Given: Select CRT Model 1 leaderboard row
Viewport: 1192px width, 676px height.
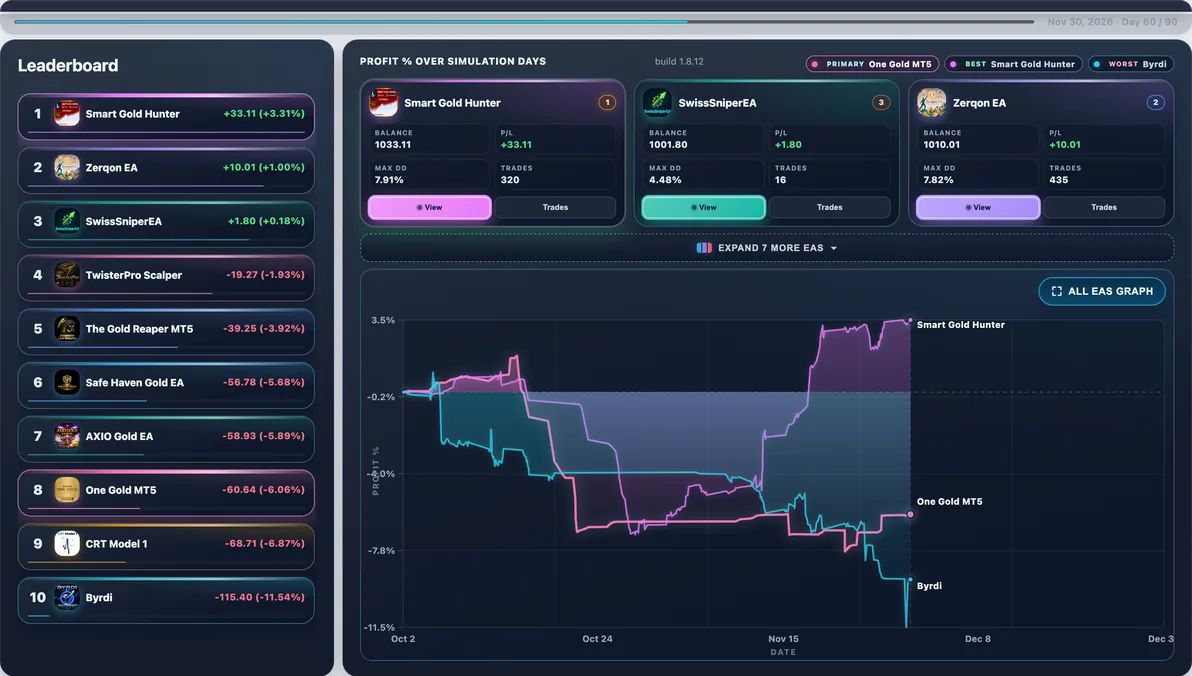Looking at the screenshot, I should [x=166, y=547].
